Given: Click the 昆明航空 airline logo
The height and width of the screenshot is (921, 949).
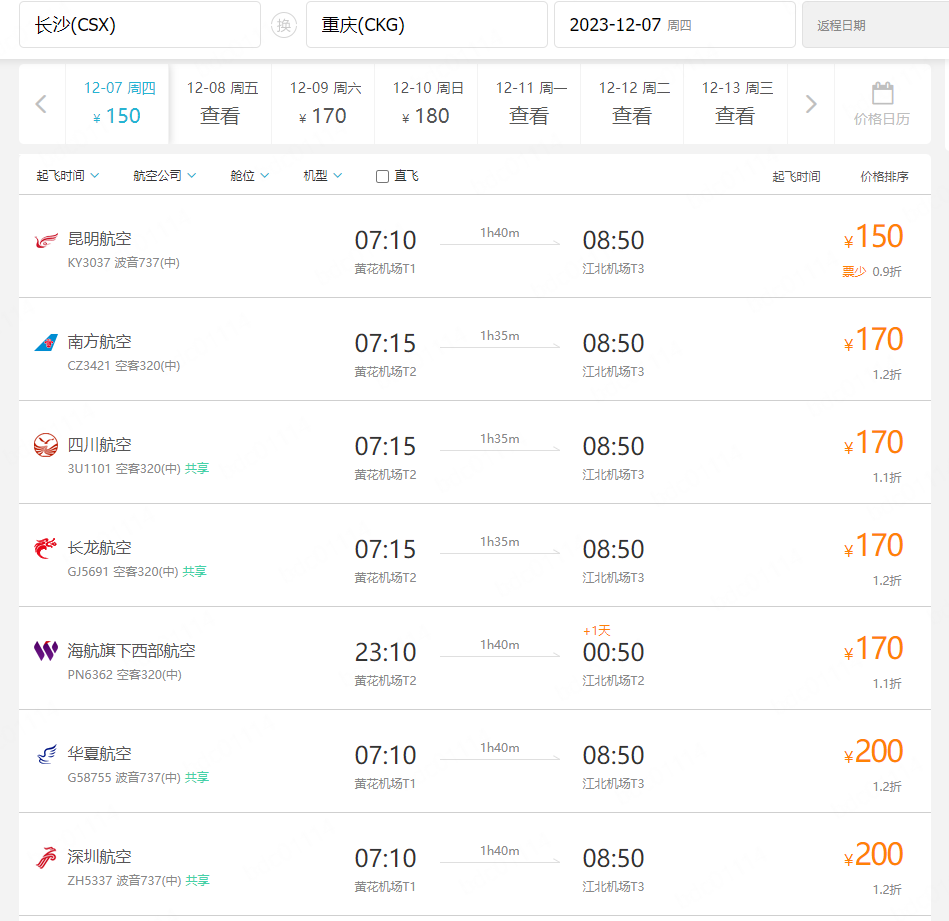Looking at the screenshot, I should (46, 240).
